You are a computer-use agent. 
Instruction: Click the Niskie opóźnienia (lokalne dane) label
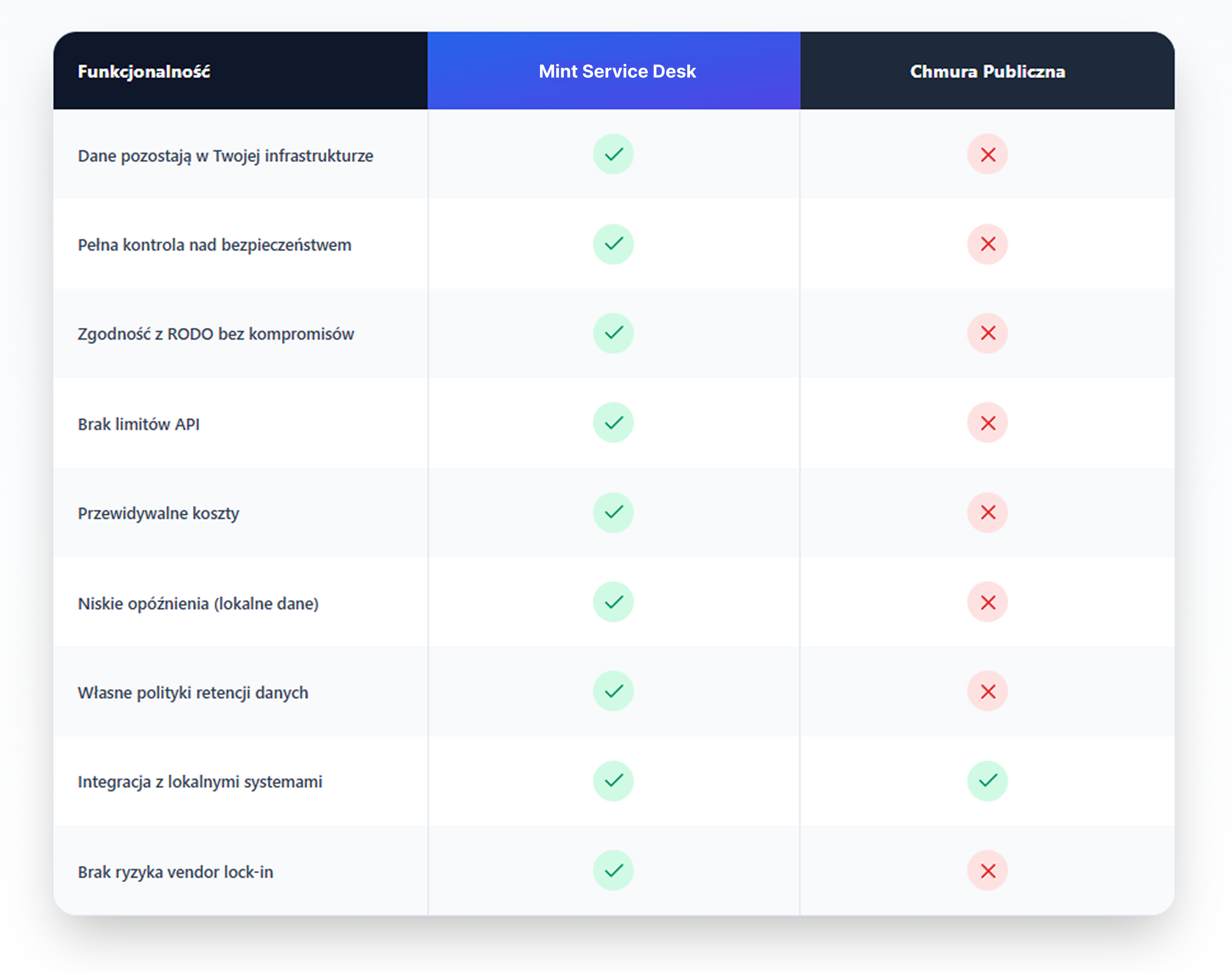click(198, 603)
